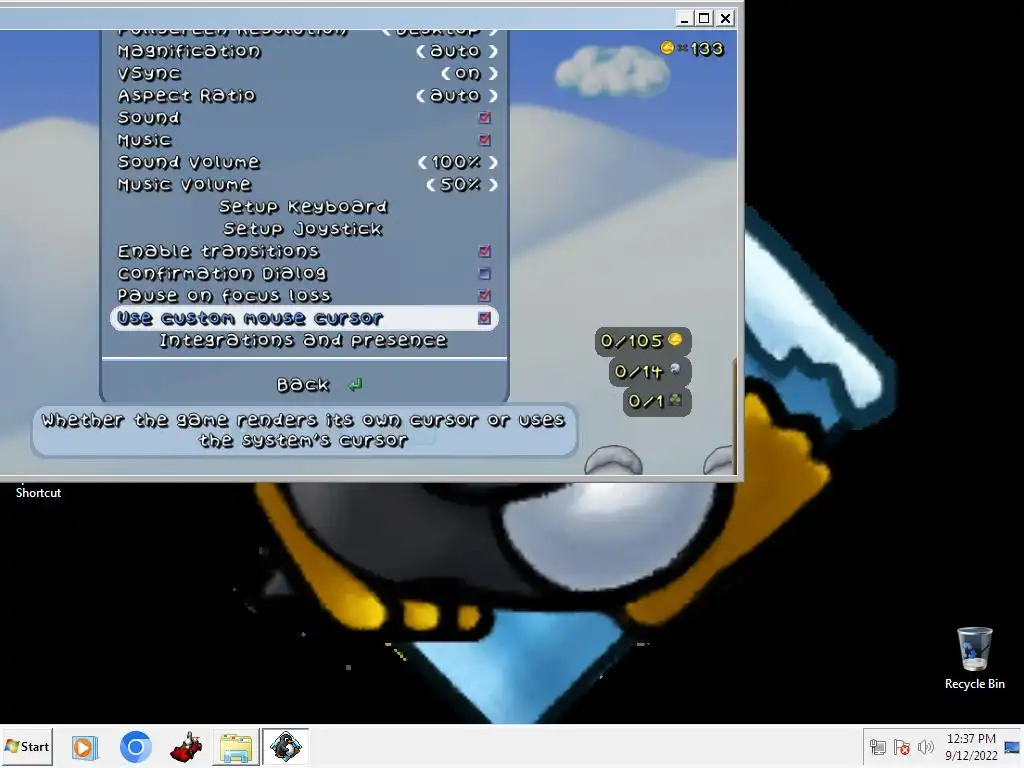This screenshot has width=1024, height=768.
Task: Click Show desktop button in taskbar
Action: coord(1013,747)
